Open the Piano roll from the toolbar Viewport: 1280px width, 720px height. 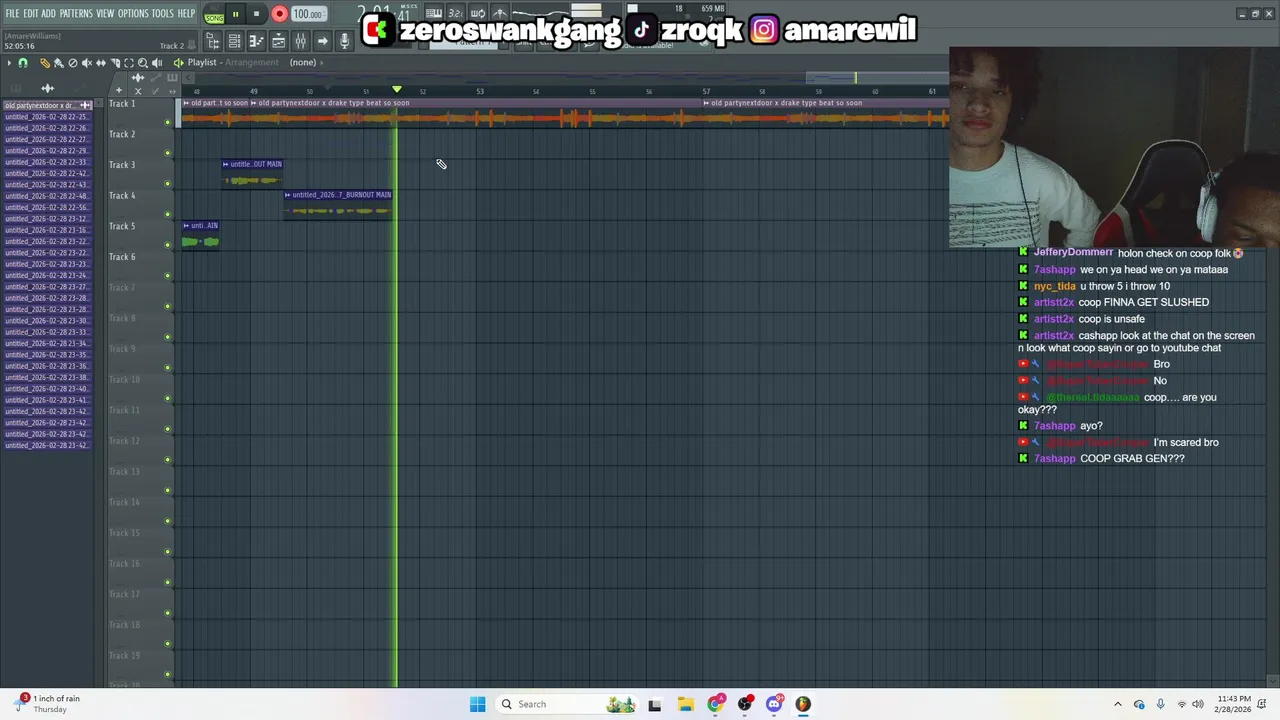pos(257,41)
